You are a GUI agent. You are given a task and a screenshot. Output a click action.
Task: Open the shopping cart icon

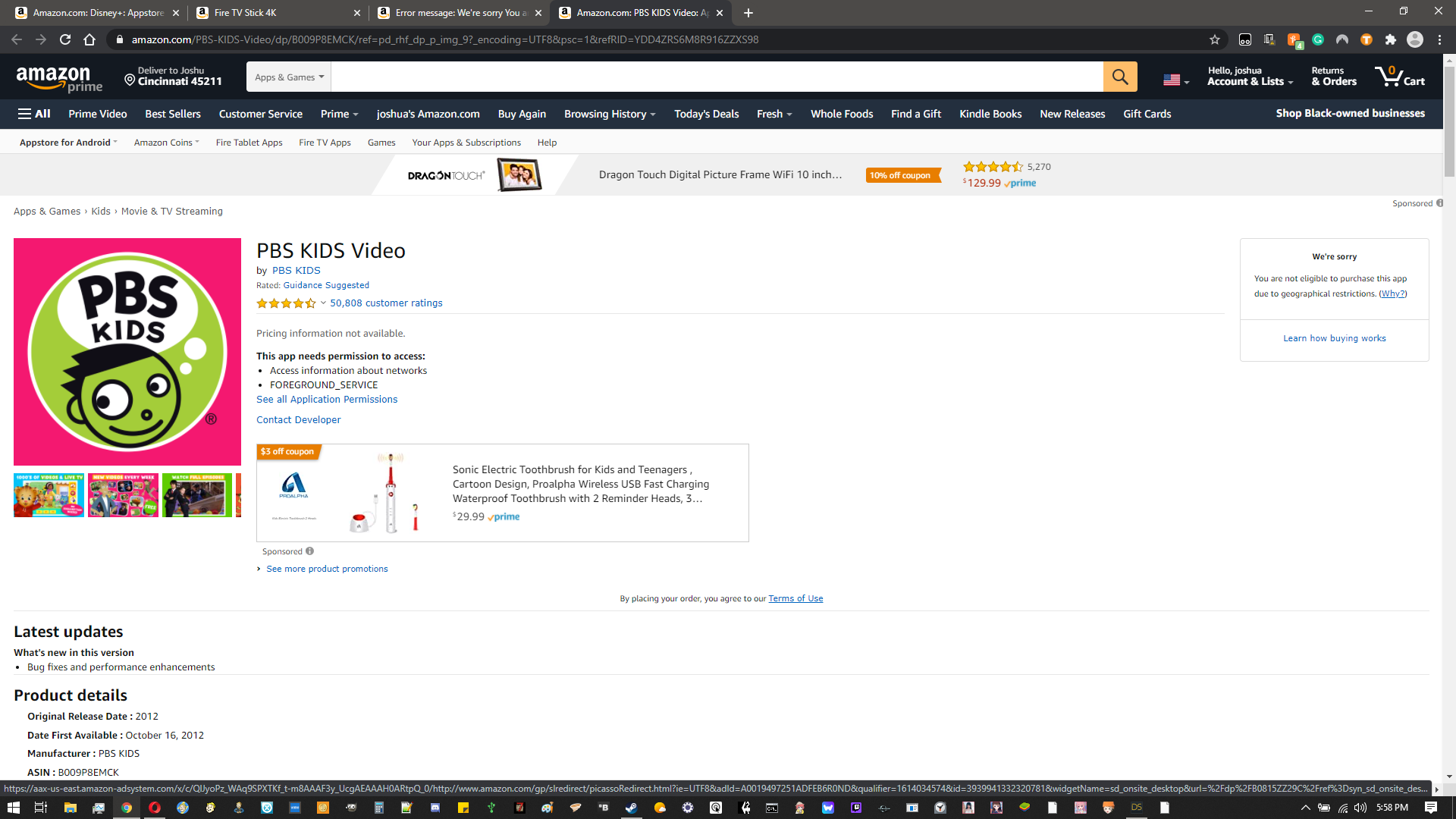(1400, 76)
